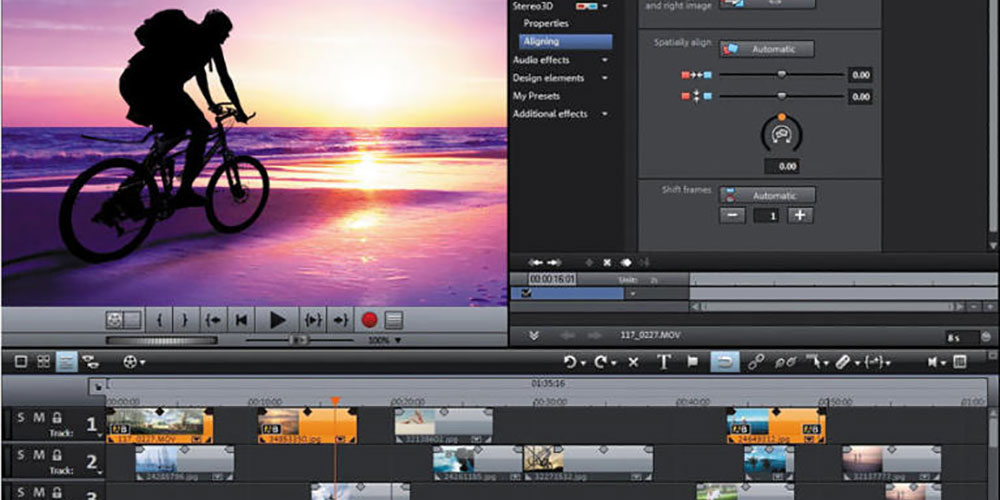Screen dimensions: 1000x500
Task: Lock track 1 with the padlock icon
Action: (x=57, y=418)
